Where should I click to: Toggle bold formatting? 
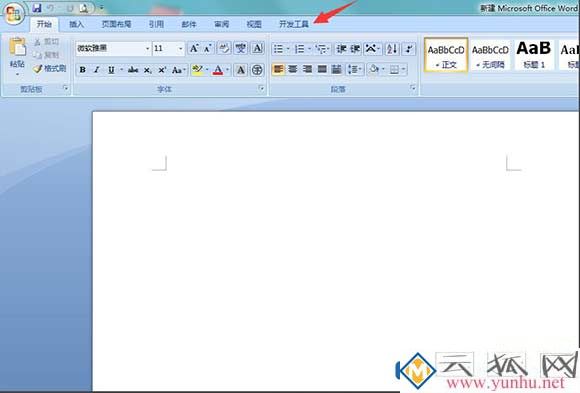coord(82,70)
